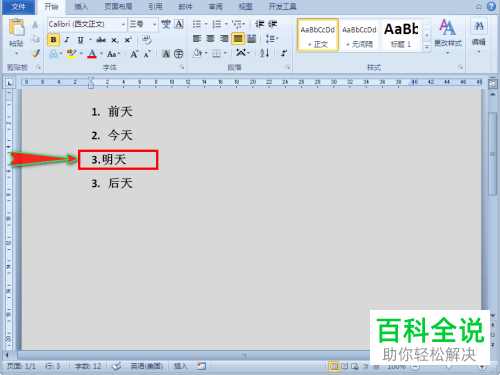This screenshot has height=375, width=500.
Task: Click the language 英语(美国) status button
Action: [147, 366]
